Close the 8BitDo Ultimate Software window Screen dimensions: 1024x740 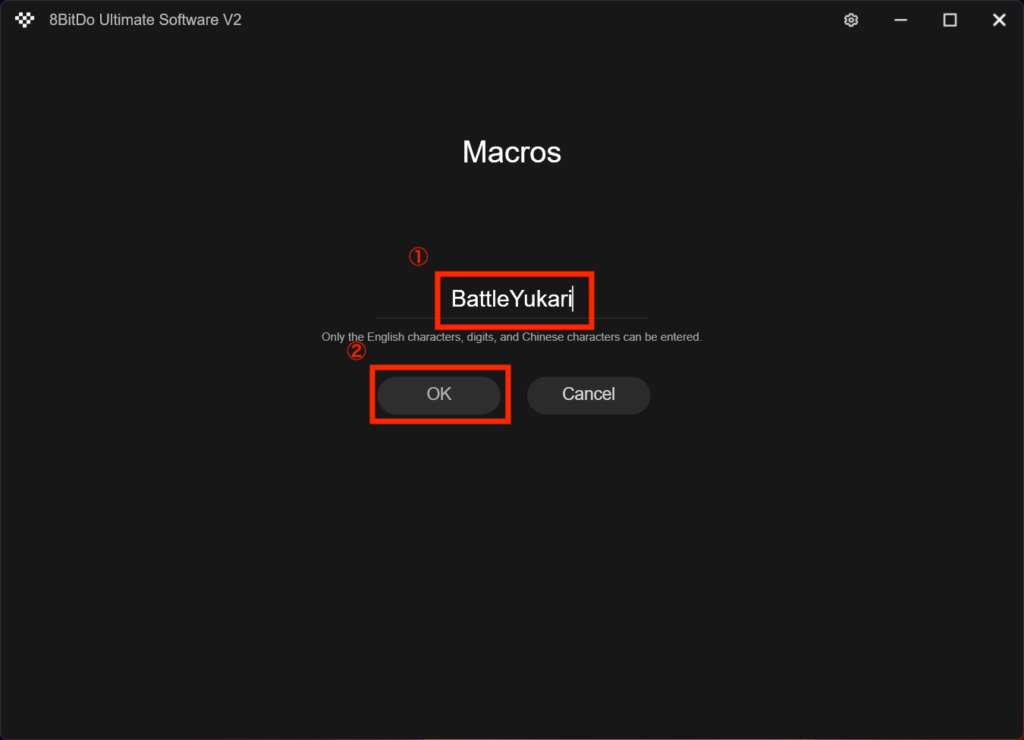tap(998, 20)
